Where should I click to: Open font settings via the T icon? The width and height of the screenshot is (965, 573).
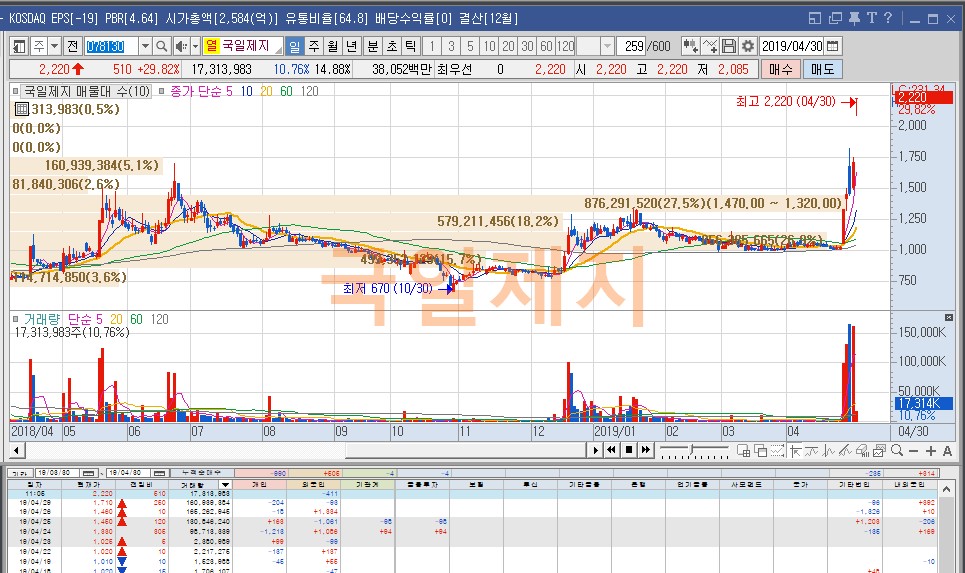(x=872, y=18)
